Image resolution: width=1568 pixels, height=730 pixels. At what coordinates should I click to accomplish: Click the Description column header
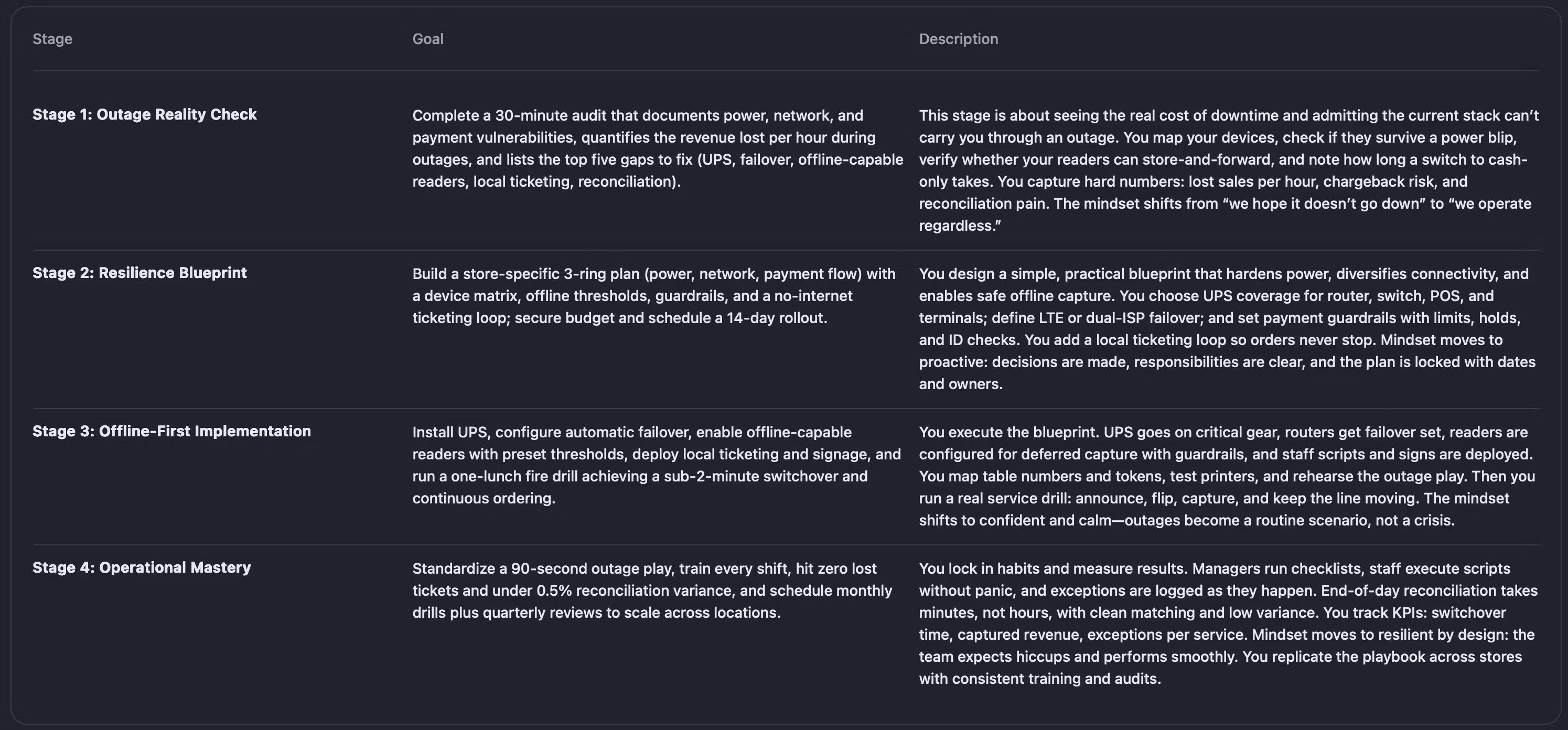pos(958,39)
